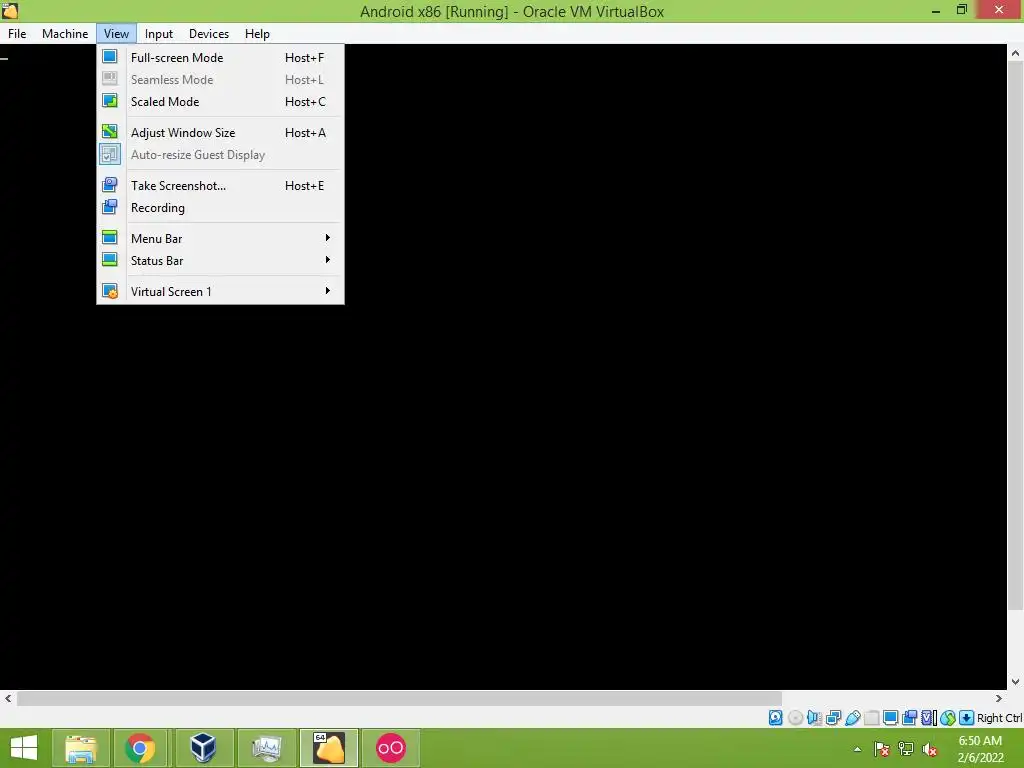1024x768 pixels.
Task: Select Adjust Window Size entry
Action: [220, 133]
